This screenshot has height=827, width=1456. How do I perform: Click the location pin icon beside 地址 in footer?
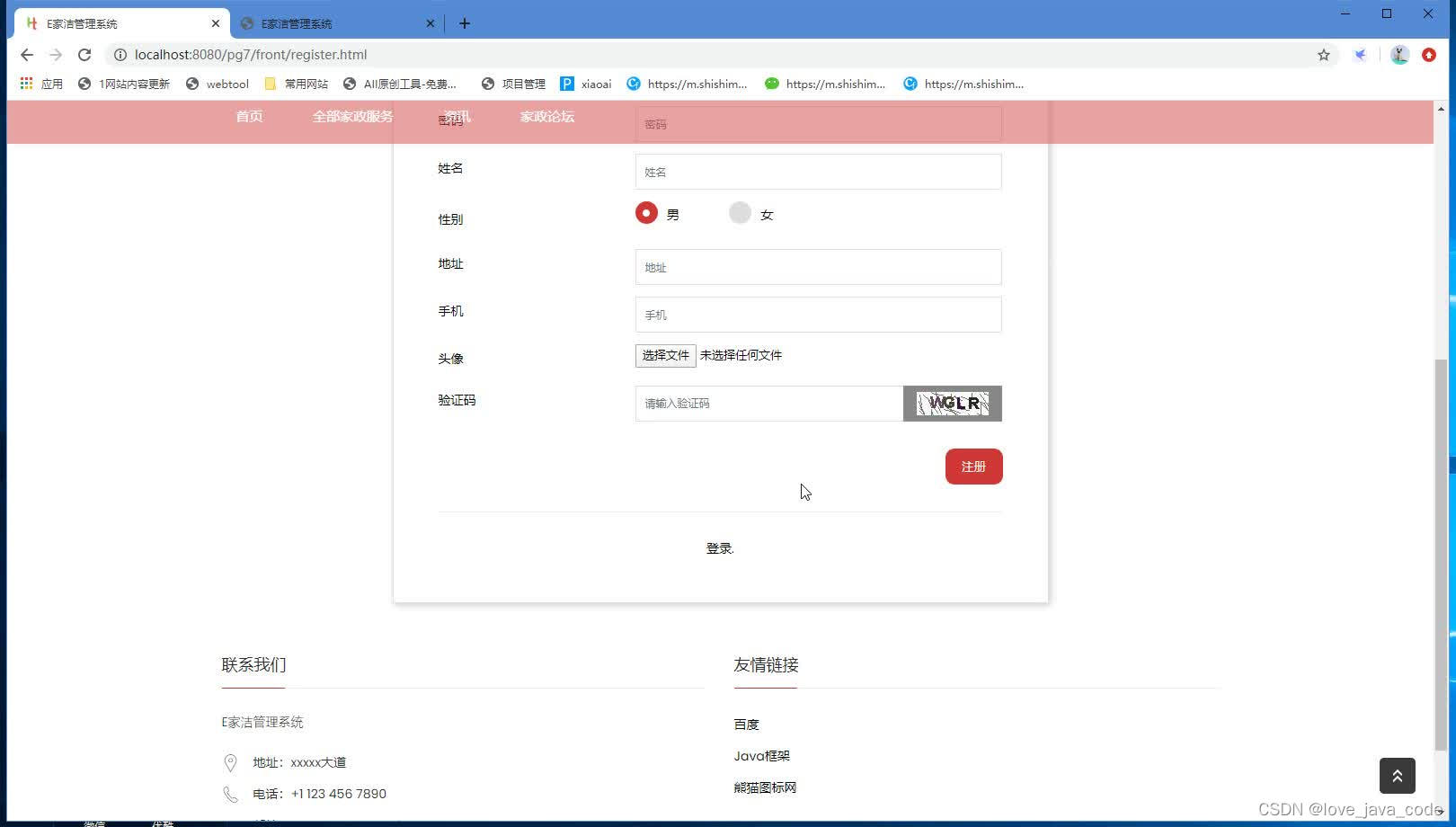pos(231,762)
